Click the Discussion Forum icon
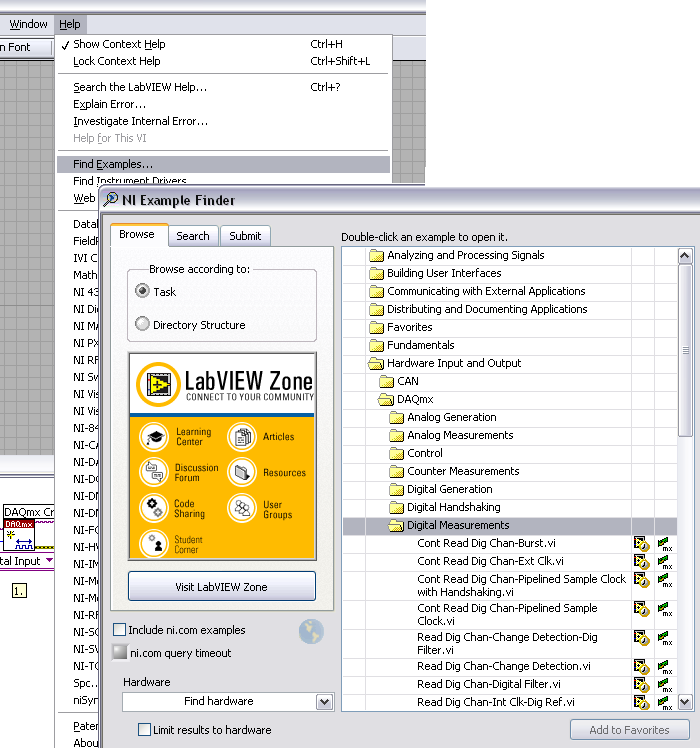 click(x=155, y=472)
